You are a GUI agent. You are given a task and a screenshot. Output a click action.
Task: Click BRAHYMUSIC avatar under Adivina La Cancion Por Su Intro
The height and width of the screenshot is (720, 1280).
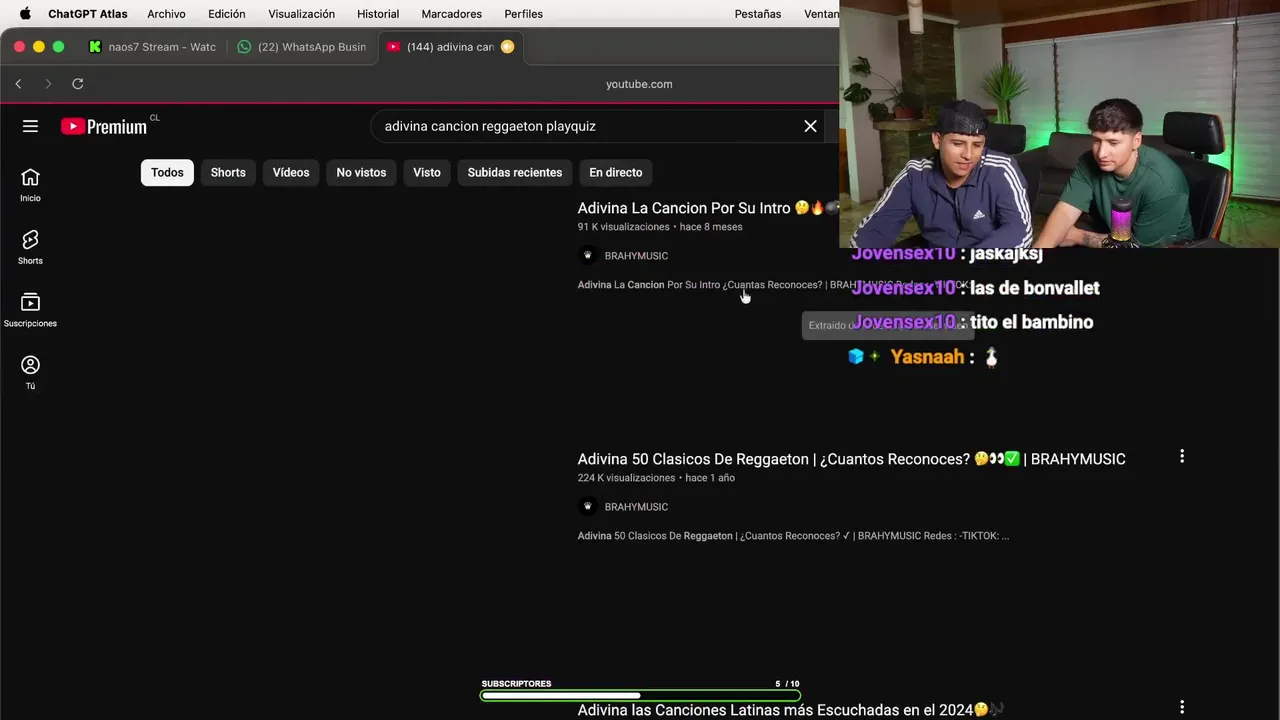pos(588,255)
